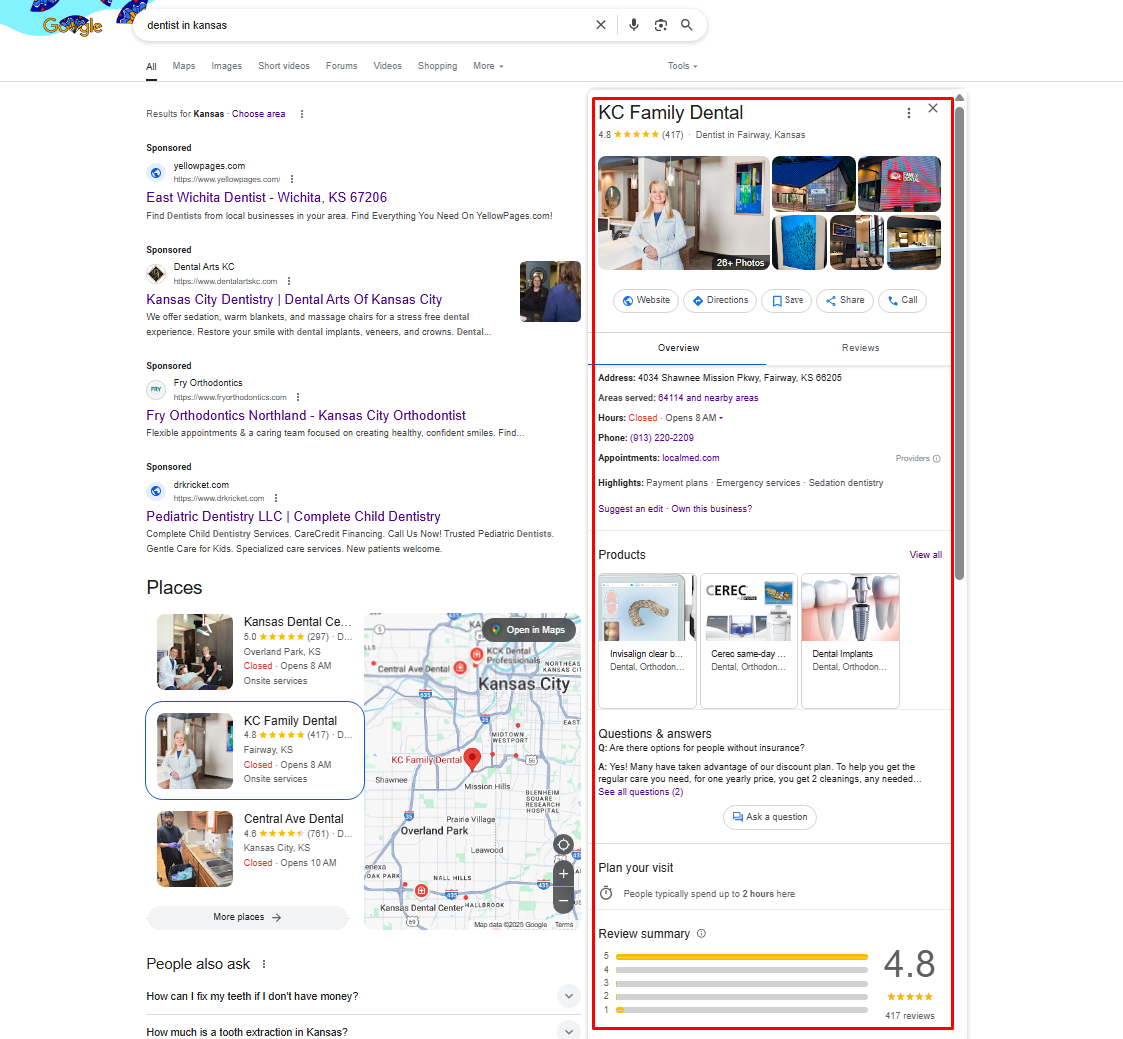Click the magnifying glass search icon
Image resolution: width=1123 pixels, height=1039 pixels.
coord(687,25)
